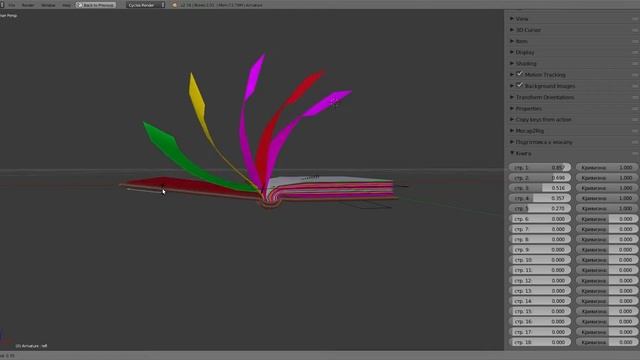
Task: Click the стр. 7 slider
Action: pos(540,229)
